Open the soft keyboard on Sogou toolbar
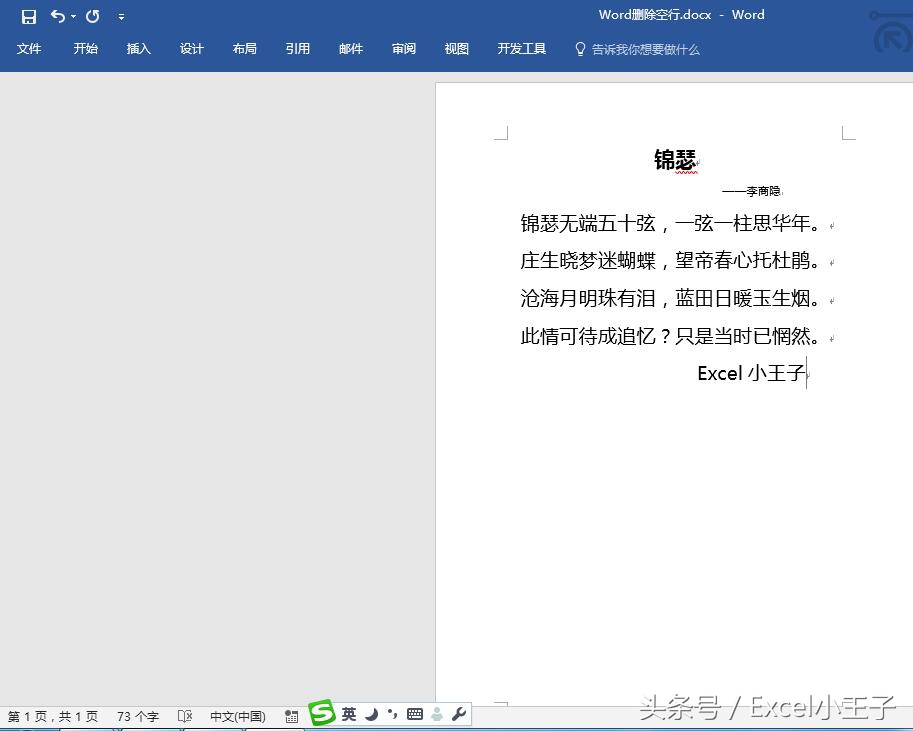This screenshot has height=731, width=913. pyautogui.click(x=415, y=714)
